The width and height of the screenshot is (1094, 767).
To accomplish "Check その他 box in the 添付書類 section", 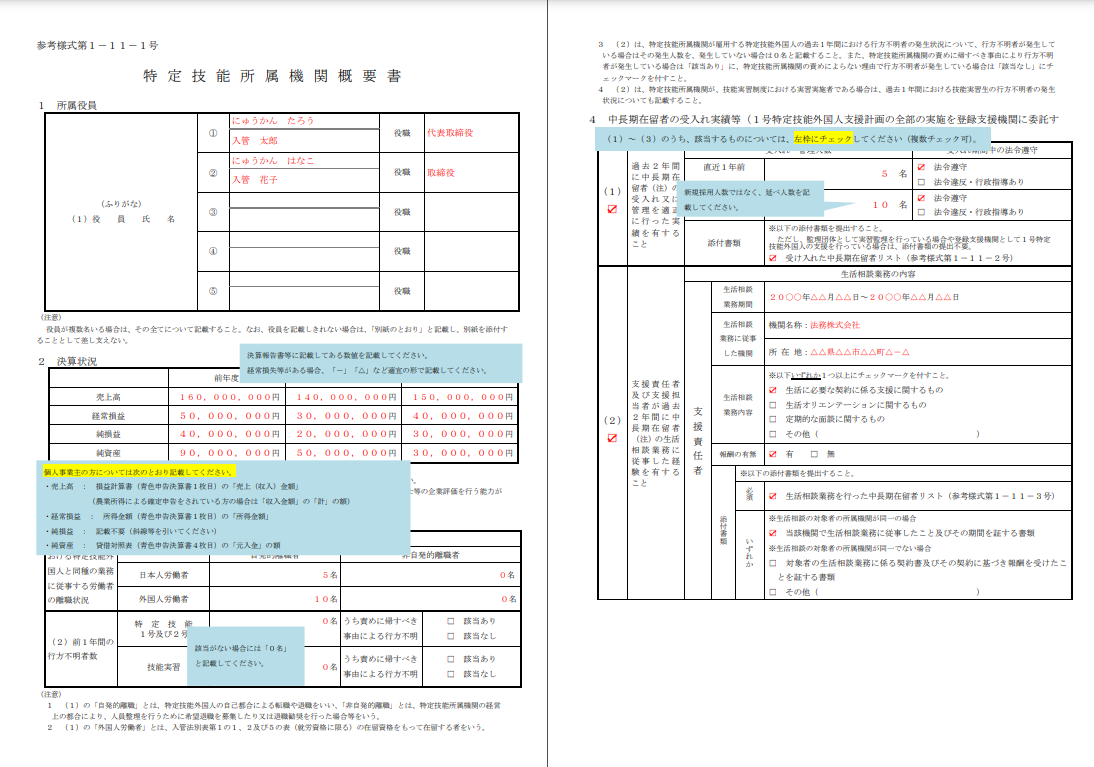I will [x=772, y=592].
